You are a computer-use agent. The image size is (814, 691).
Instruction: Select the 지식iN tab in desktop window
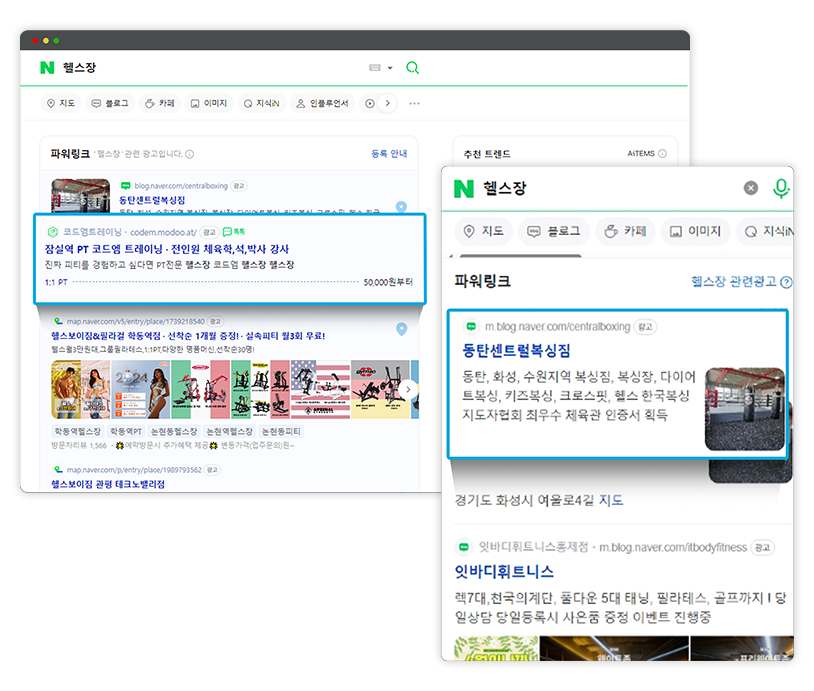(262, 103)
